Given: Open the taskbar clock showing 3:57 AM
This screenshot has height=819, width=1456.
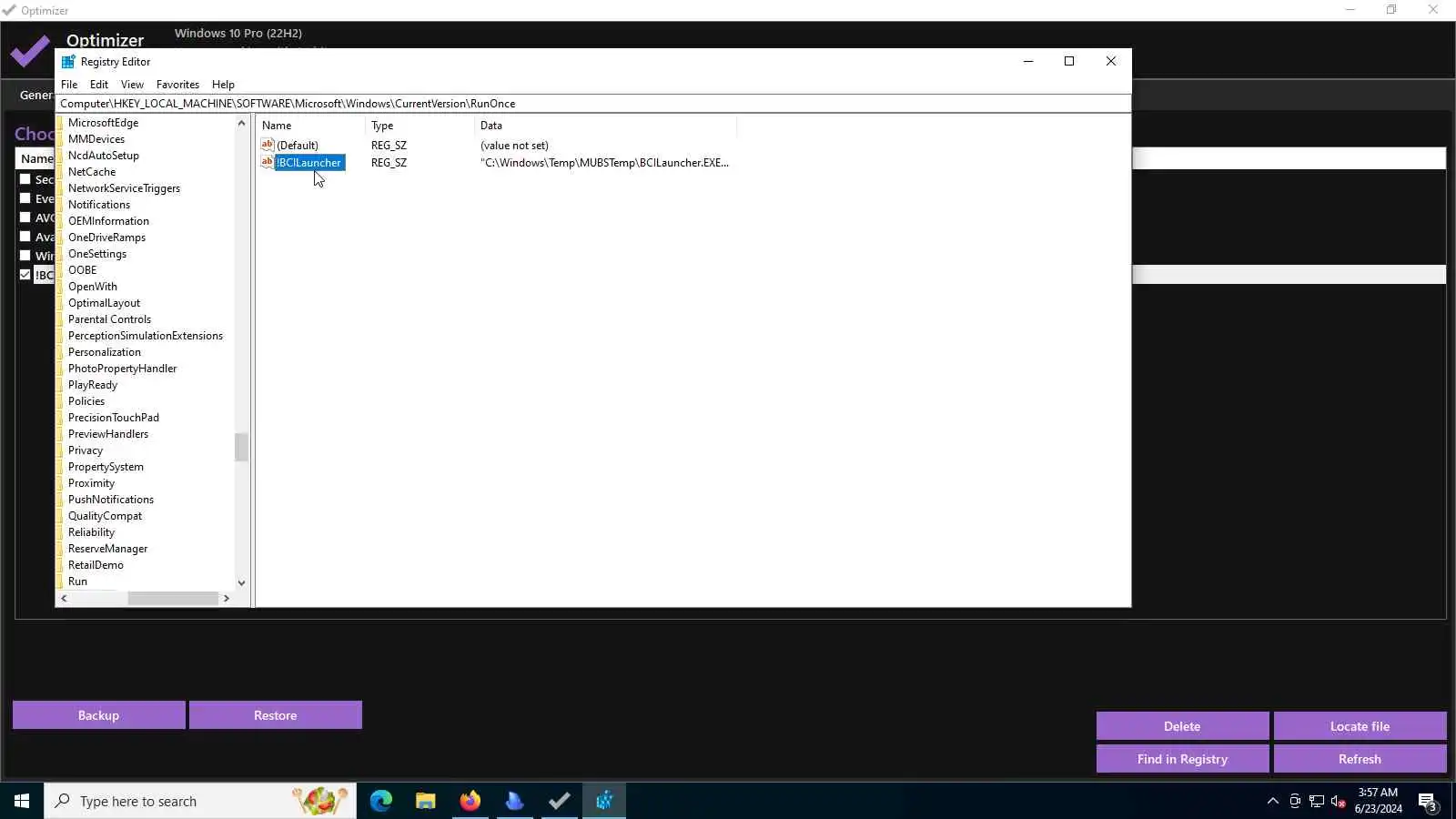Looking at the screenshot, I should [1378, 801].
